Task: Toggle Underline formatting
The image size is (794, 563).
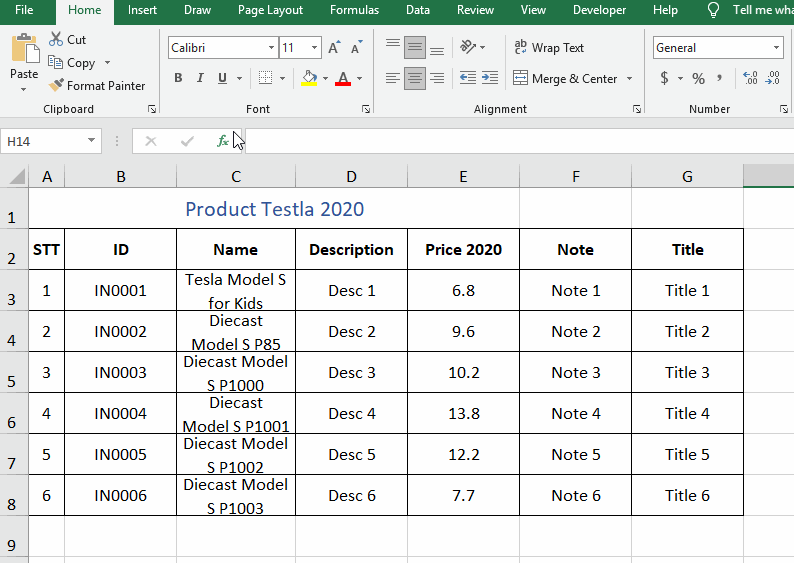Action: pos(222,78)
